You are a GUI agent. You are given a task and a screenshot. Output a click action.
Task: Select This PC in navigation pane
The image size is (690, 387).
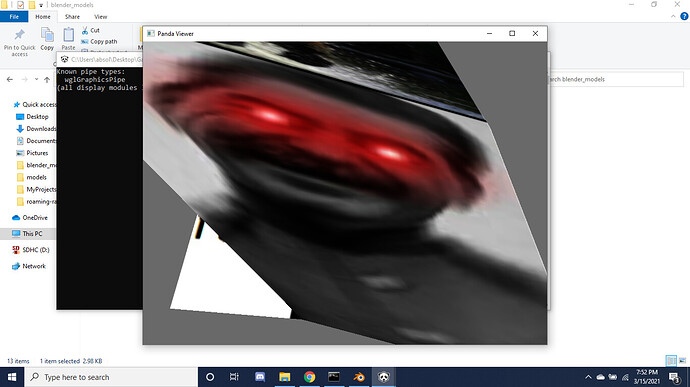coord(27,233)
